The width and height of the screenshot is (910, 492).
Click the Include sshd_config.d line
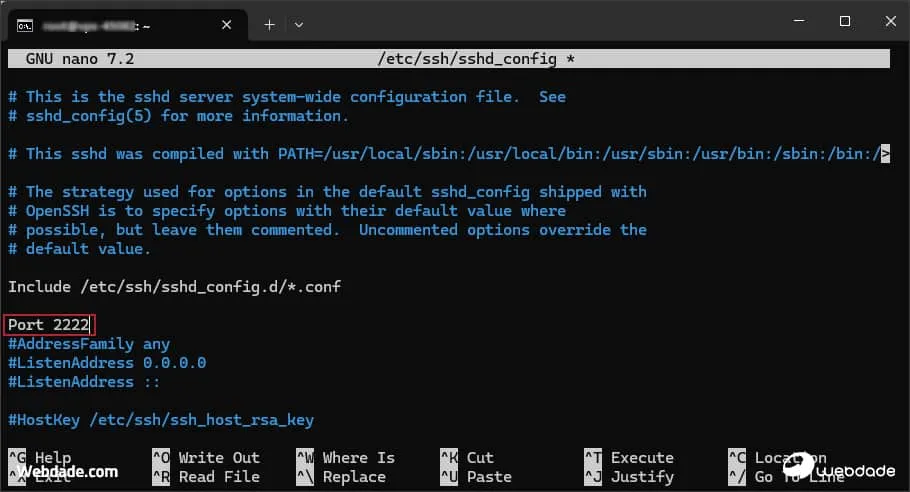[x=174, y=287]
